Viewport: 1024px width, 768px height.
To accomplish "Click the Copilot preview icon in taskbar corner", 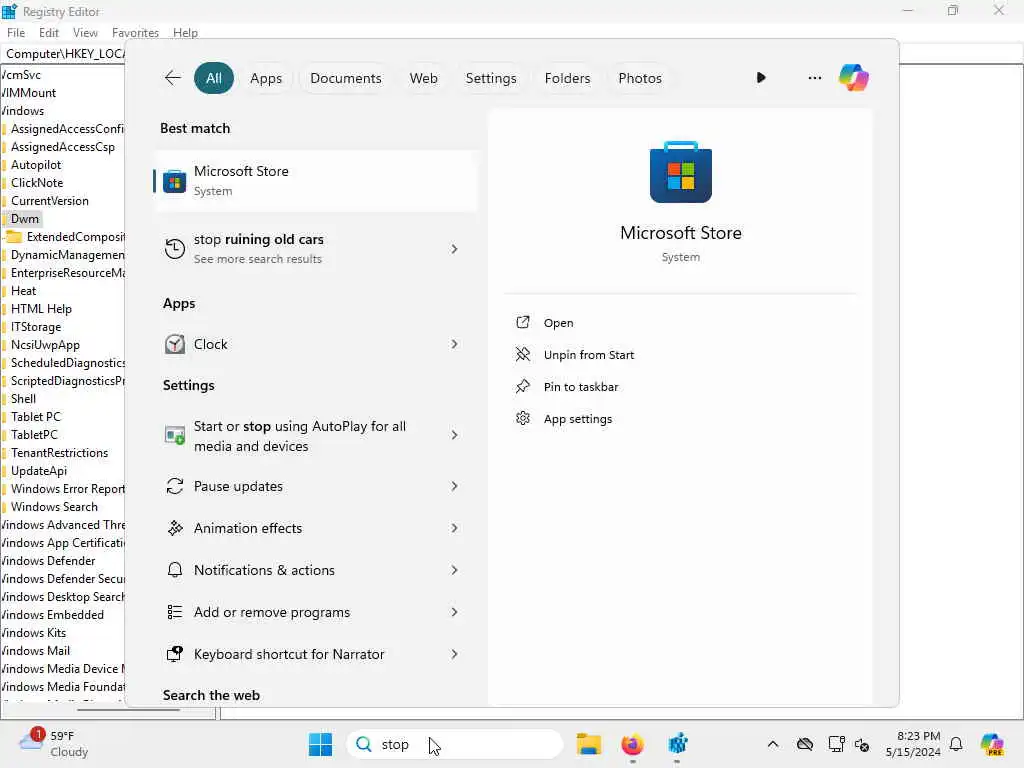I will pos(992,744).
